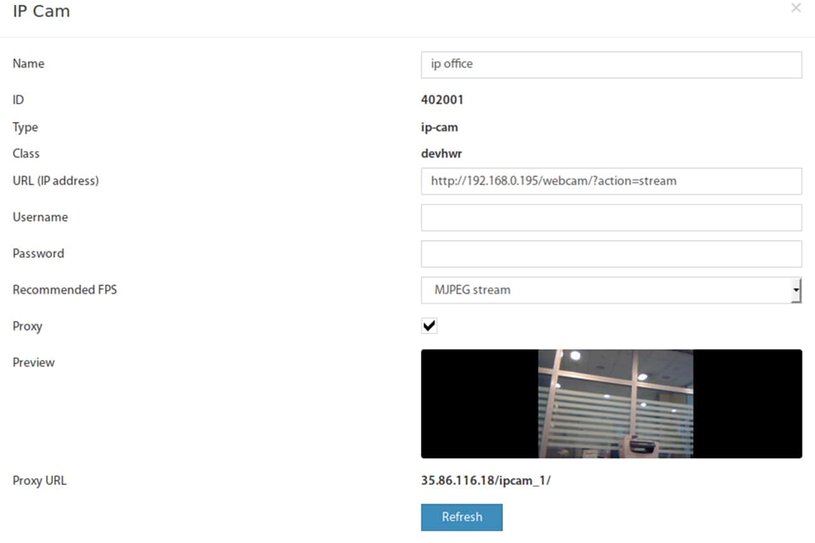Click the Password label

38,253
